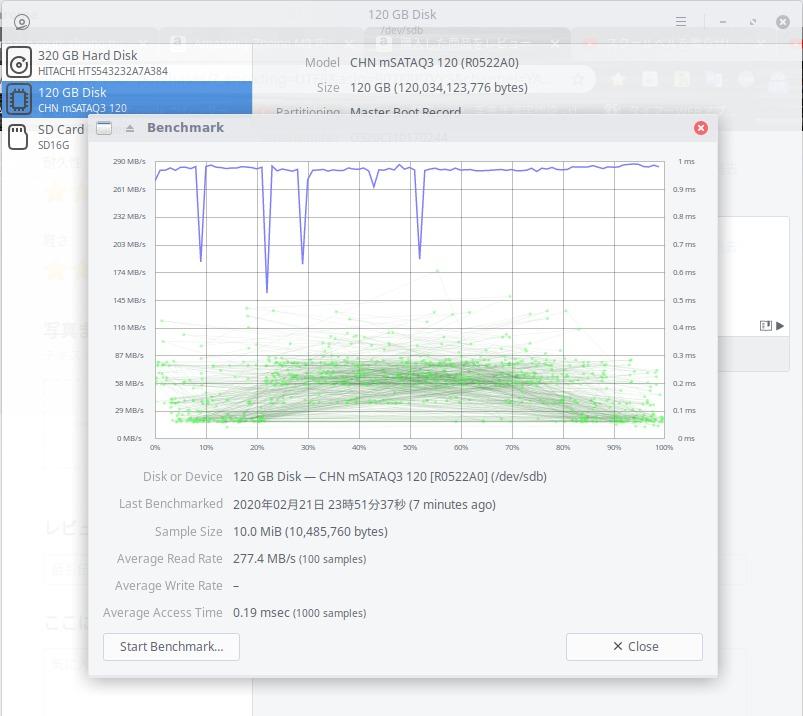The height and width of the screenshot is (716, 803).
Task: Click '10.0 MiB (10,485,760 bytes)' sample size
Action: pos(310,532)
